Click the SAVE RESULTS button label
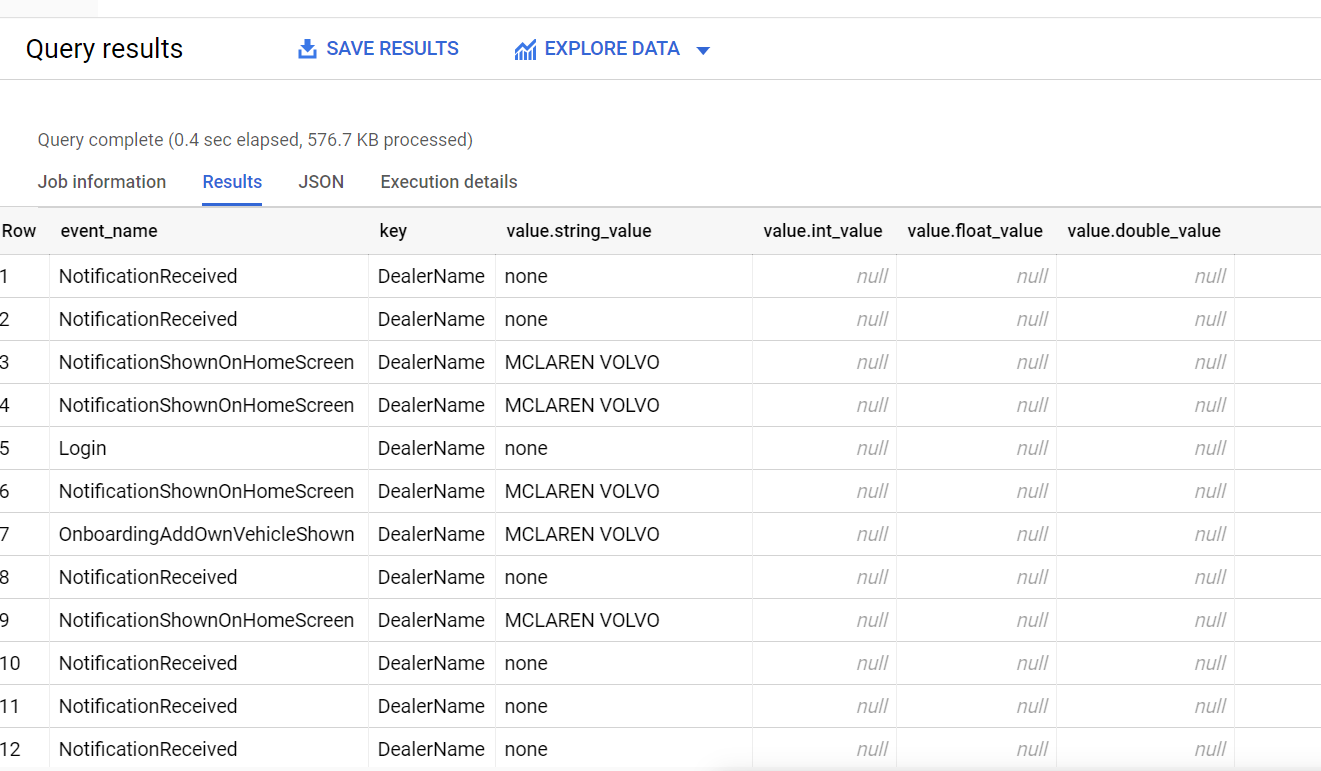Viewport: 1321px width, 771px height. [x=393, y=49]
